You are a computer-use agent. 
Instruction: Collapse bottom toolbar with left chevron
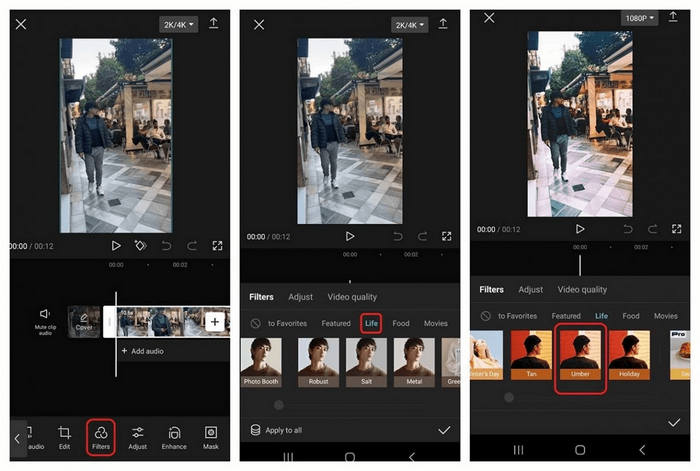coord(17,438)
